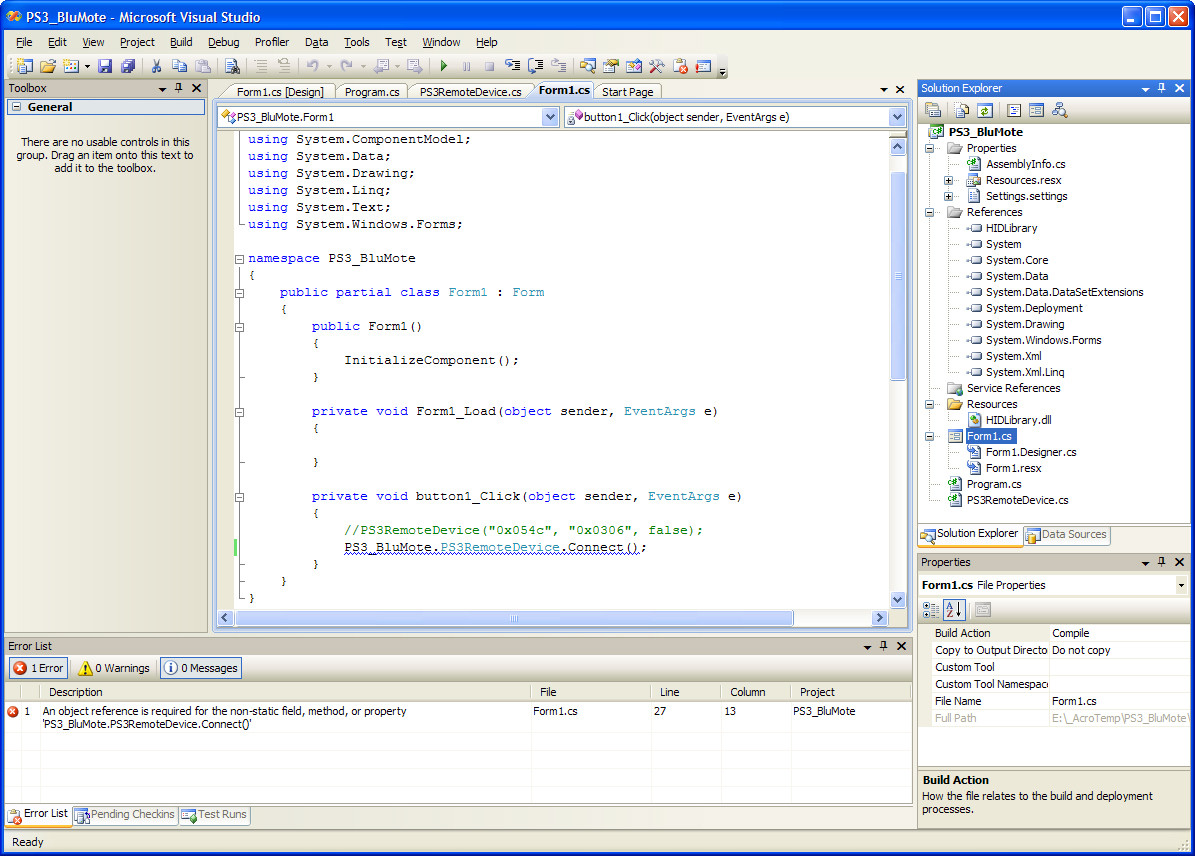Toggle auto-hide pin on Error List panel
The height and width of the screenshot is (856, 1195).
tap(883, 646)
